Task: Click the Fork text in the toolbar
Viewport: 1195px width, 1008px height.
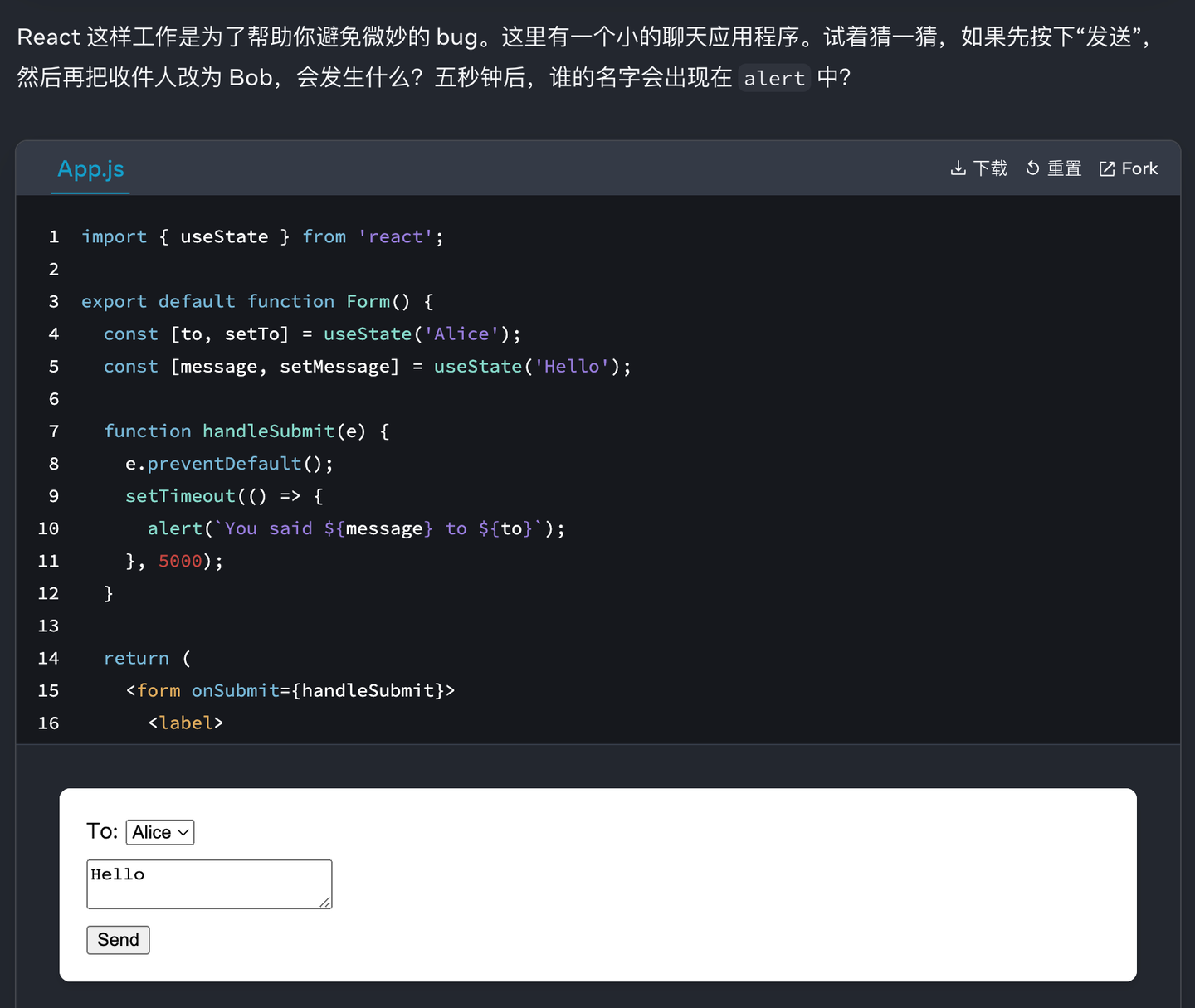Action: point(1139,168)
